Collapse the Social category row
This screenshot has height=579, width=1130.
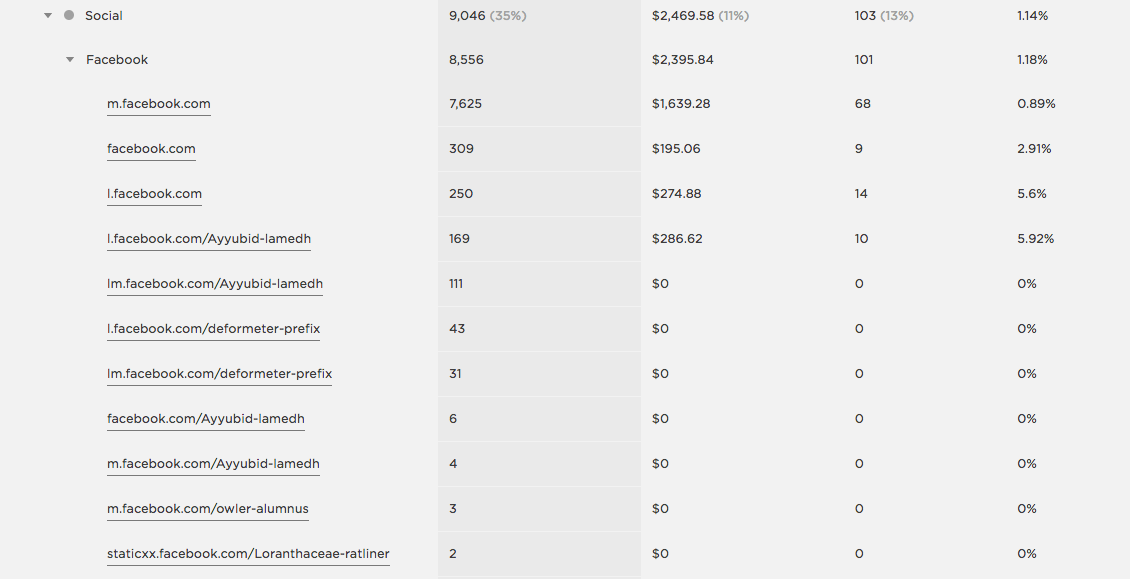[x=48, y=16]
